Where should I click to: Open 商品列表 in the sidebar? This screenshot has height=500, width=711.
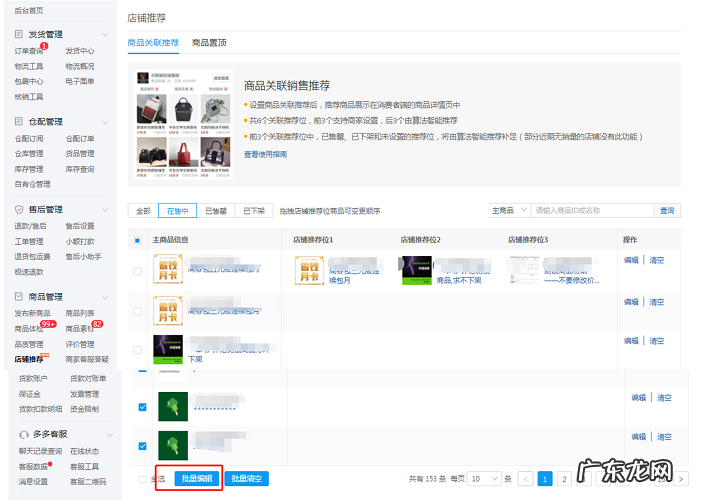[x=80, y=313]
